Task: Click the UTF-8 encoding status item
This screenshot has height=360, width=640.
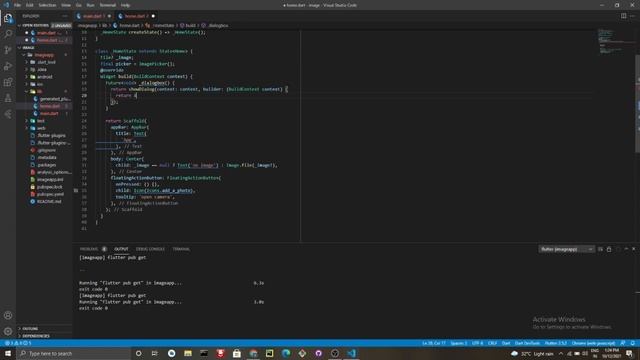Action: coord(478,343)
